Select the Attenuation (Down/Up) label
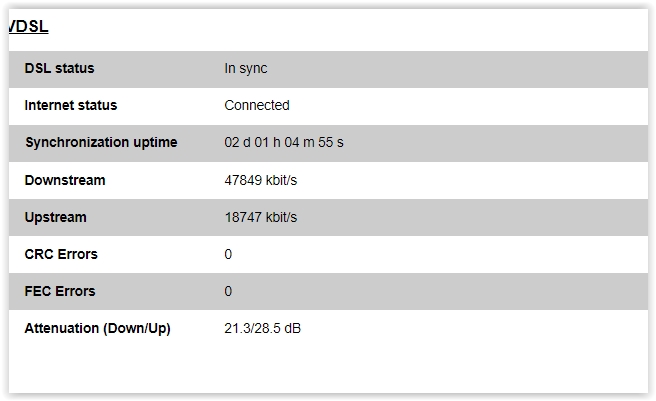The width and height of the screenshot is (656, 401). pos(97,328)
